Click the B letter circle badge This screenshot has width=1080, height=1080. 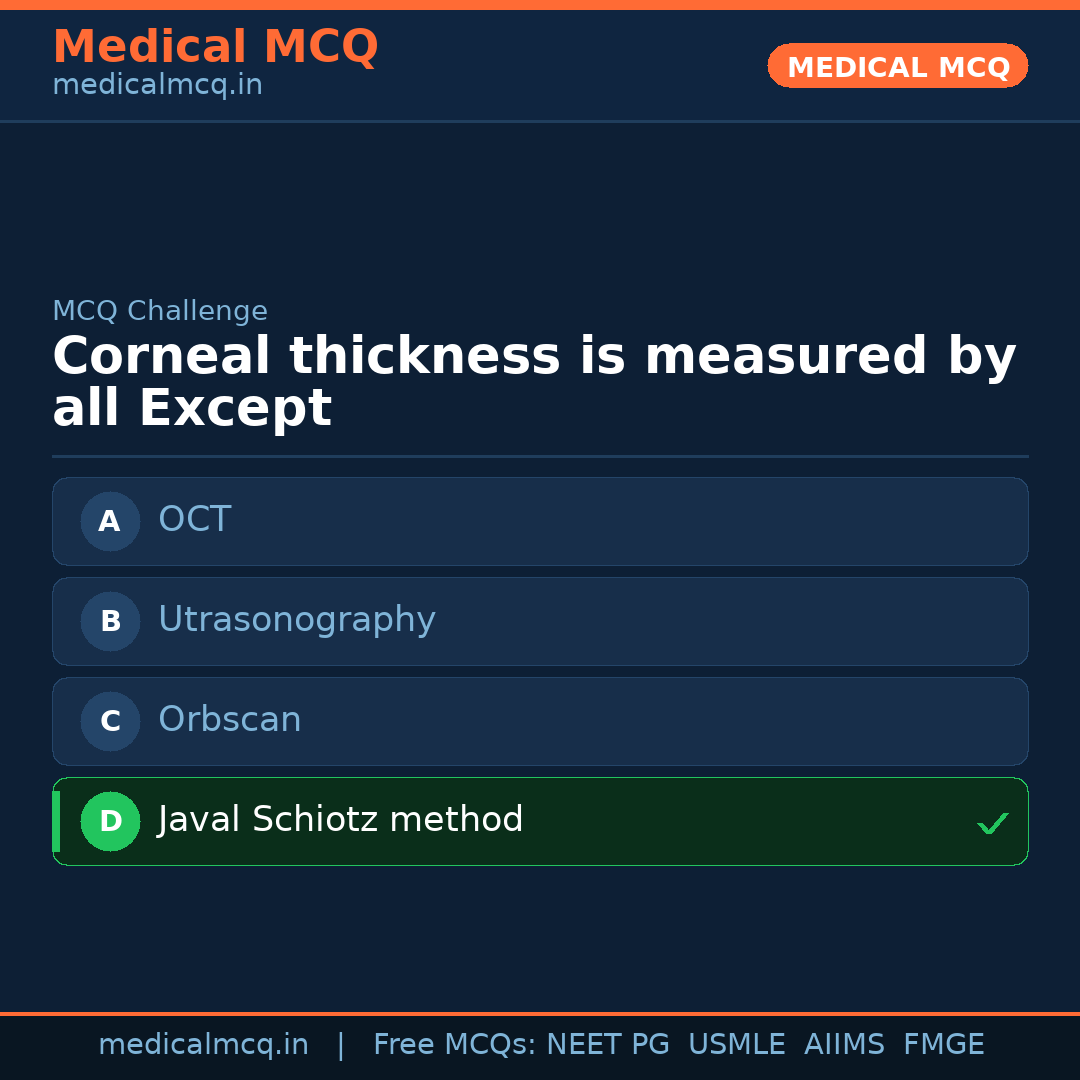click(x=110, y=621)
